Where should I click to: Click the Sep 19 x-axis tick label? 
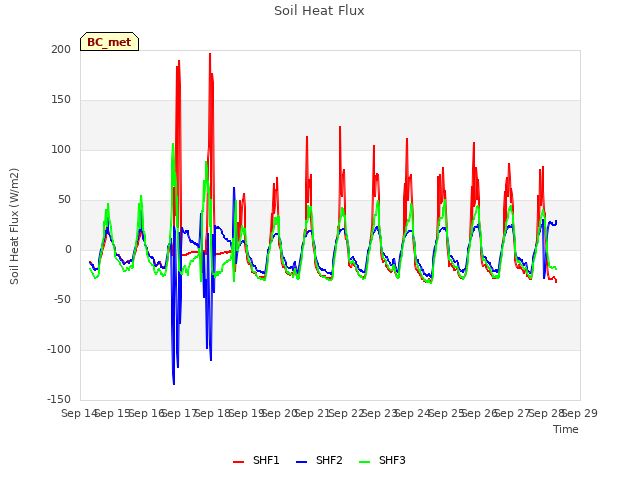[247, 413]
